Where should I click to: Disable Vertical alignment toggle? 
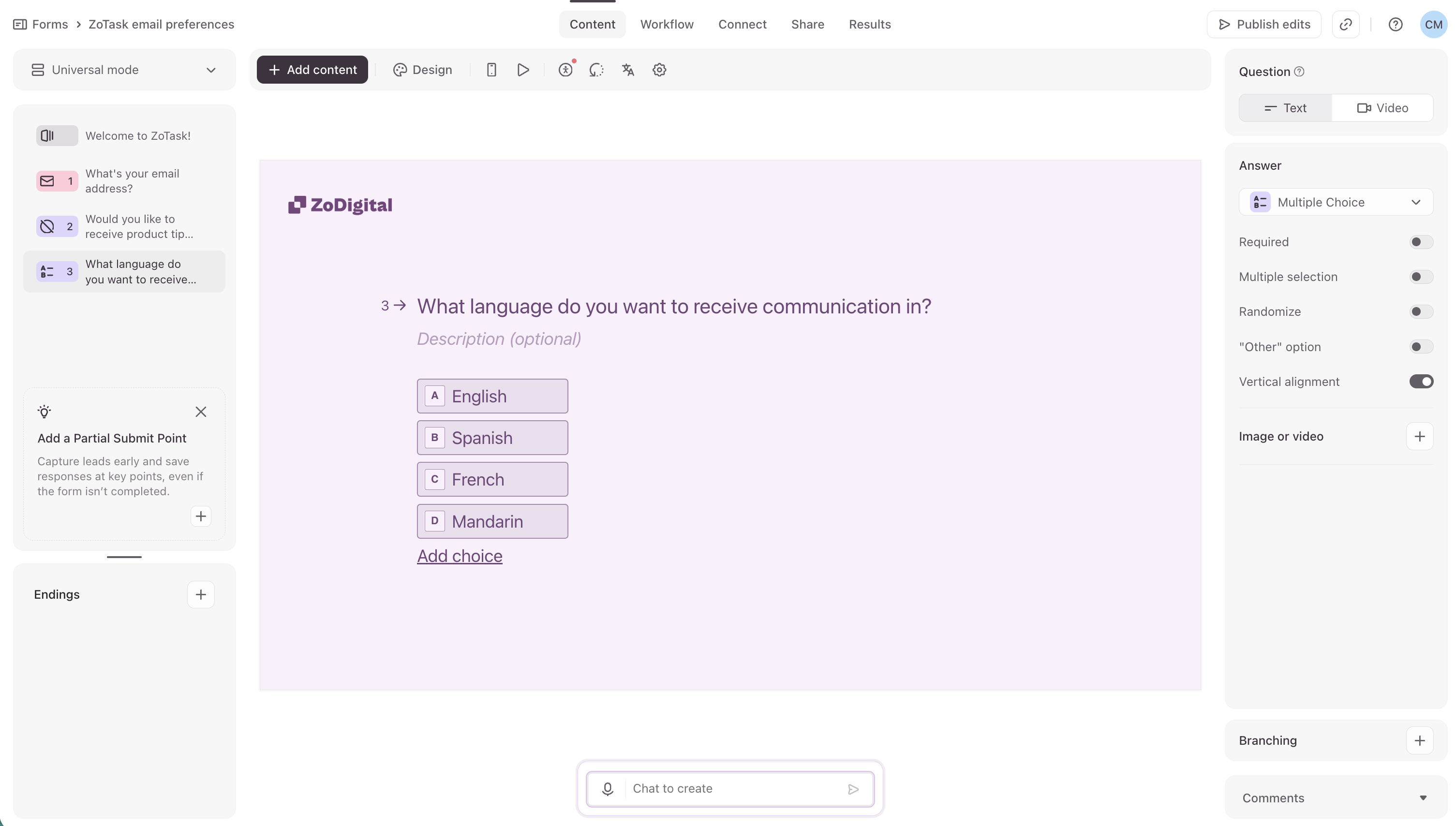[1420, 382]
